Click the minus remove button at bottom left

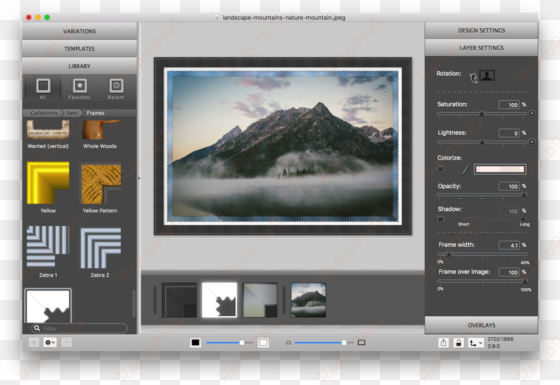[x=66, y=342]
